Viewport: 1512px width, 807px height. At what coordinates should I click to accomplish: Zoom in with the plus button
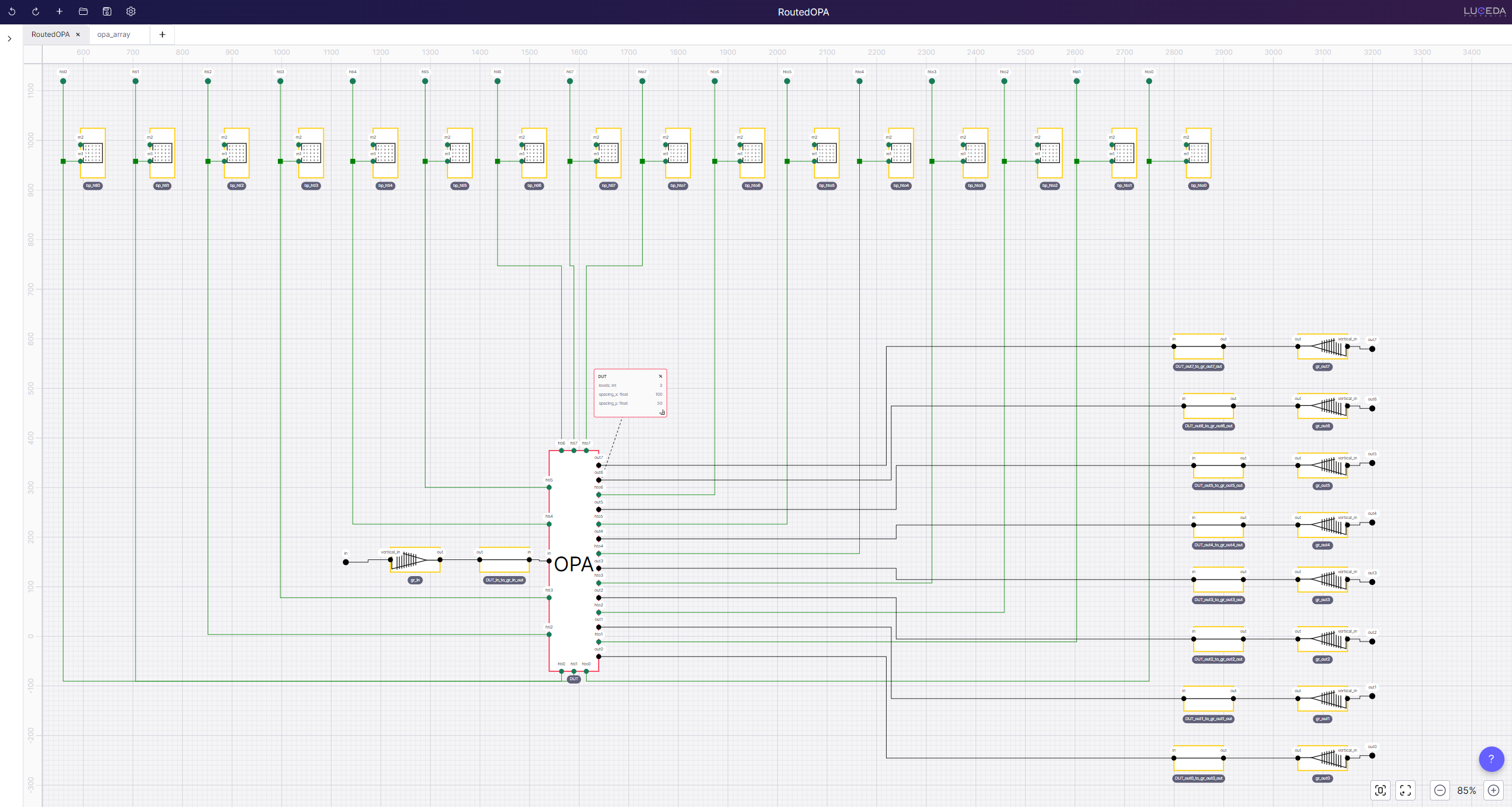tap(1494, 790)
